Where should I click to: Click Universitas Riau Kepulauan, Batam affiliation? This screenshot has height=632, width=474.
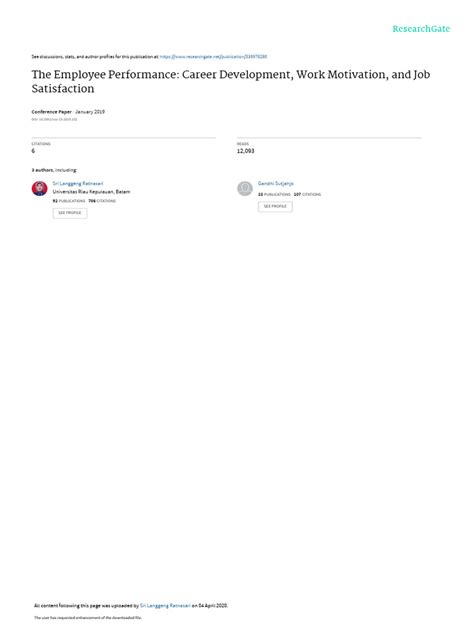click(91, 191)
